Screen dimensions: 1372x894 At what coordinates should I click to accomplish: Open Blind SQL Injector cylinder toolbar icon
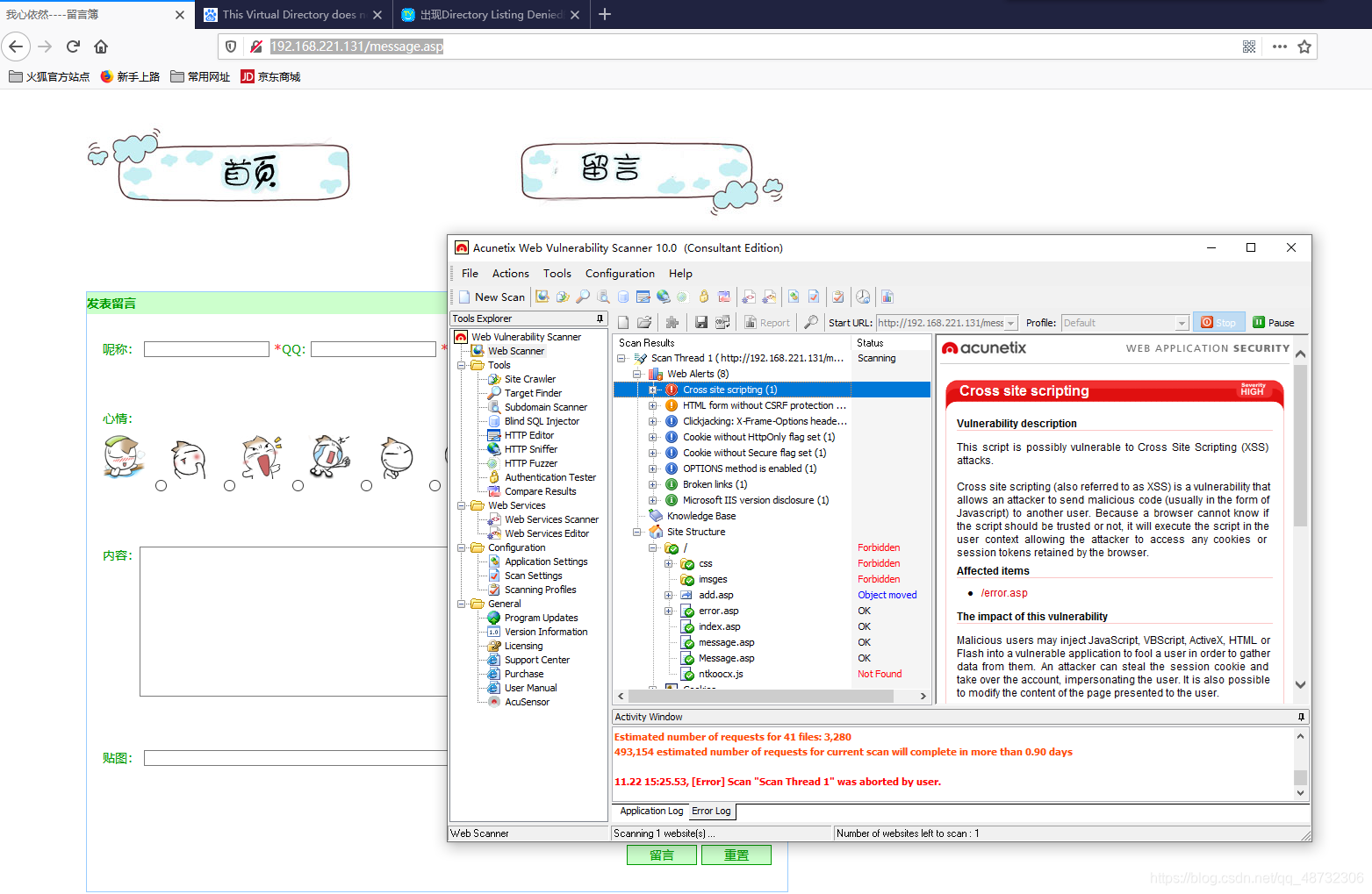[623, 297]
